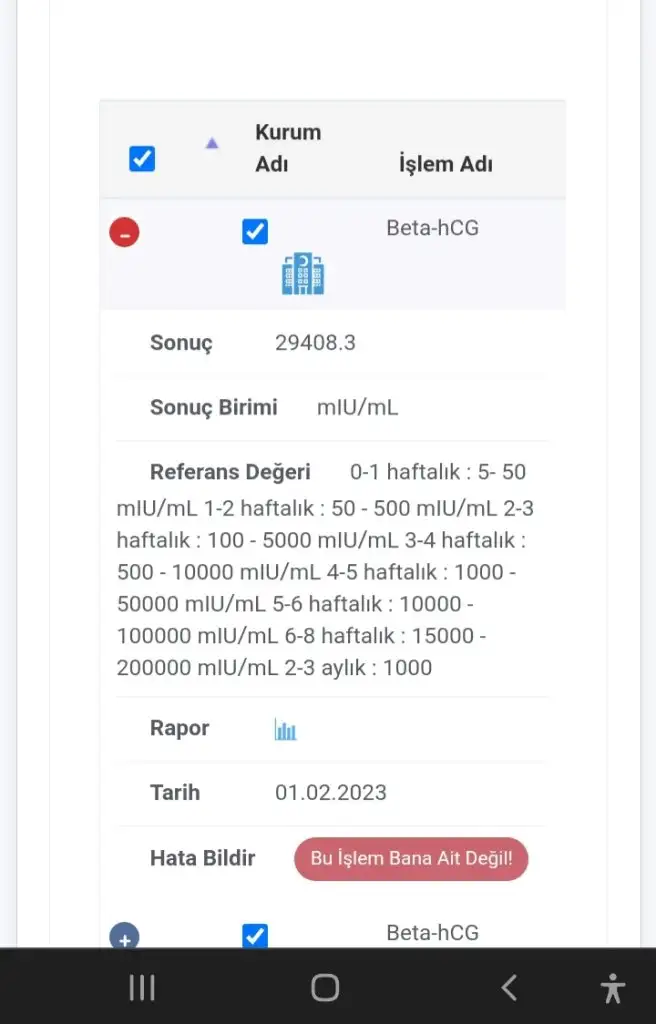Click the 'İşlem Adı' column header
The image size is (656, 1024).
click(x=446, y=163)
